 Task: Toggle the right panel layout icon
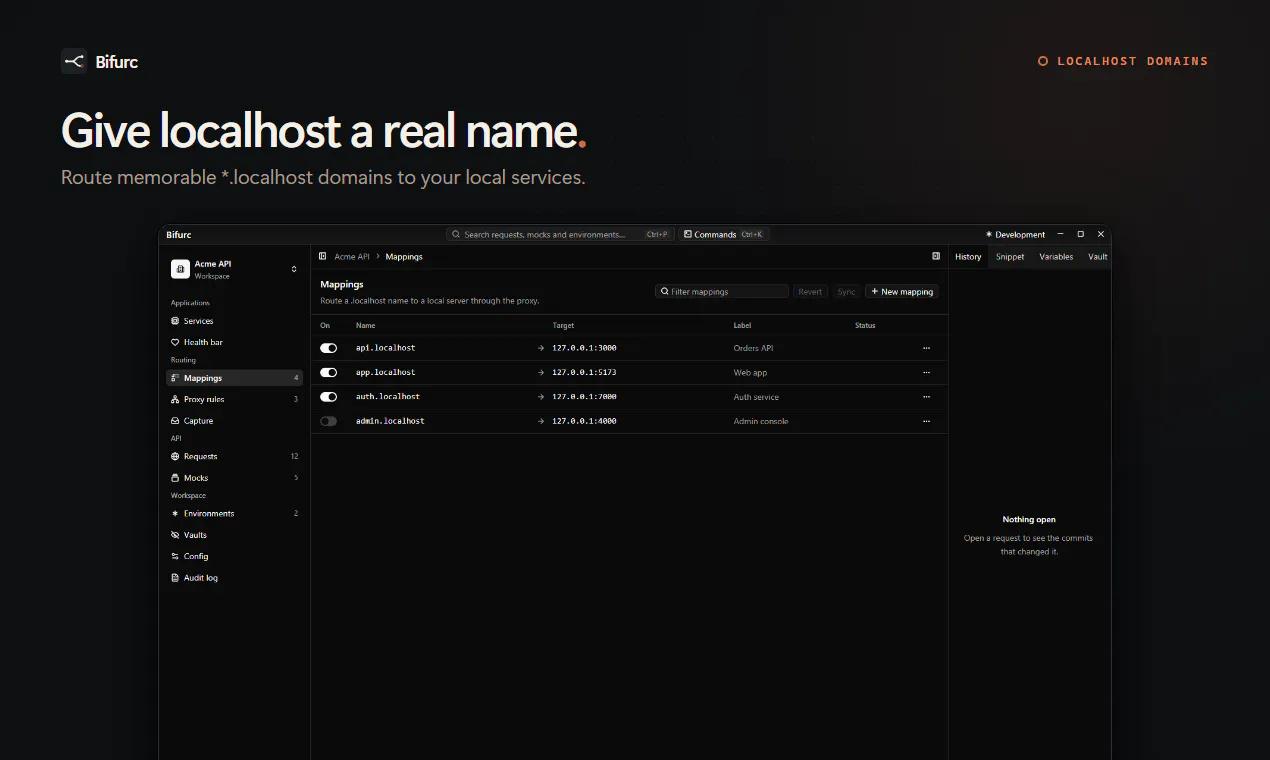pyautogui.click(x=936, y=257)
